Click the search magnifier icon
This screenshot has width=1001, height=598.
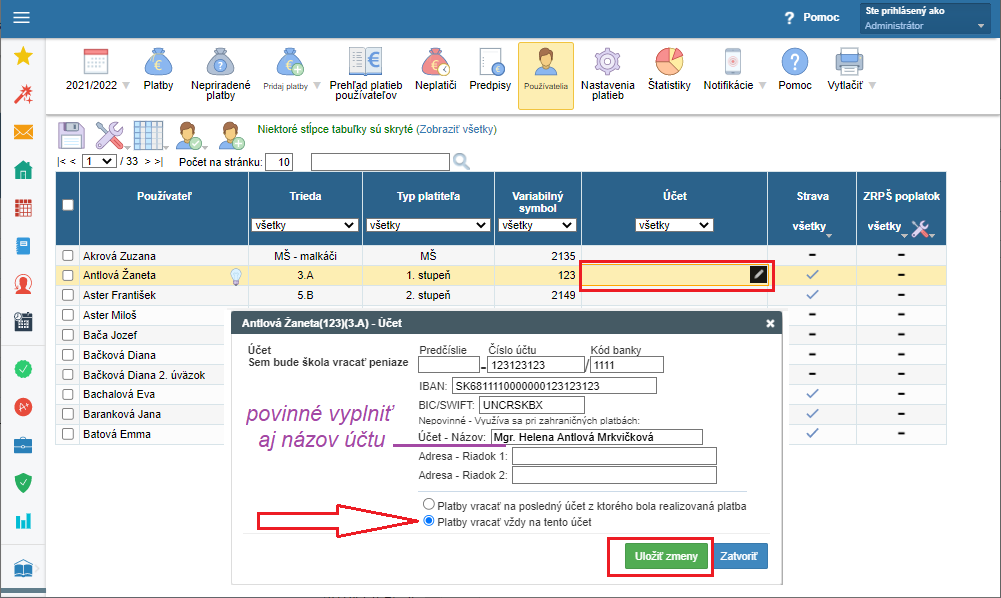tap(461, 161)
